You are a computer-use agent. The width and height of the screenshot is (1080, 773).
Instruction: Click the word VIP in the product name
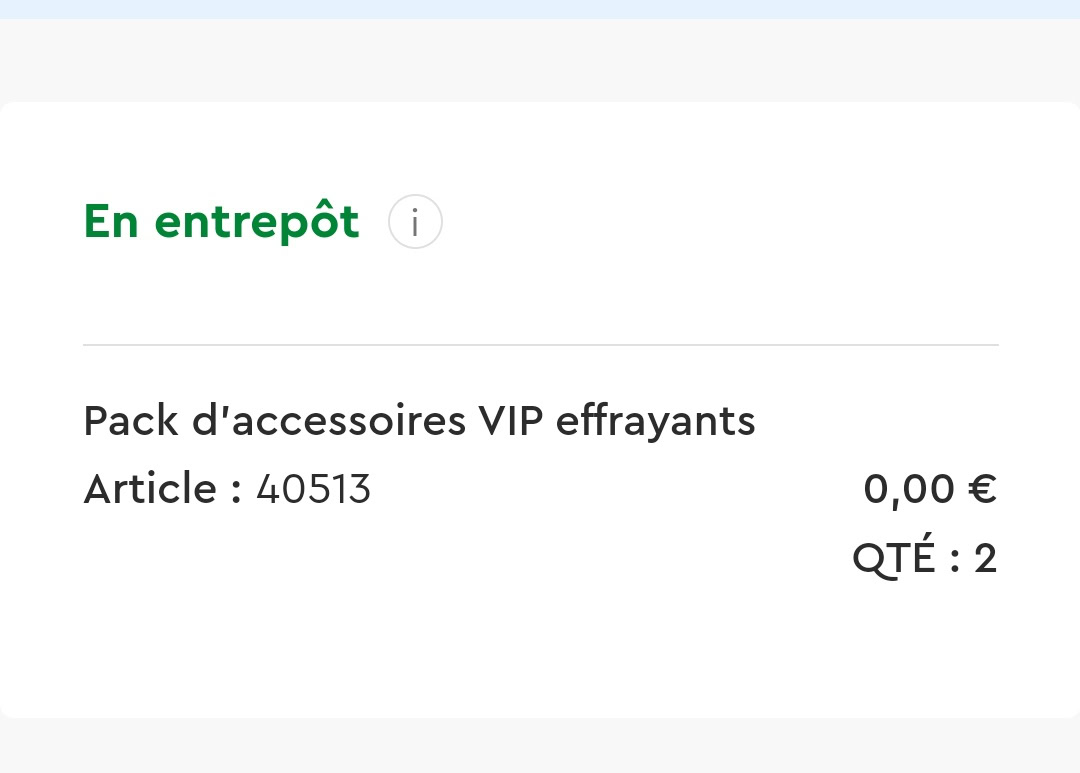click(510, 421)
